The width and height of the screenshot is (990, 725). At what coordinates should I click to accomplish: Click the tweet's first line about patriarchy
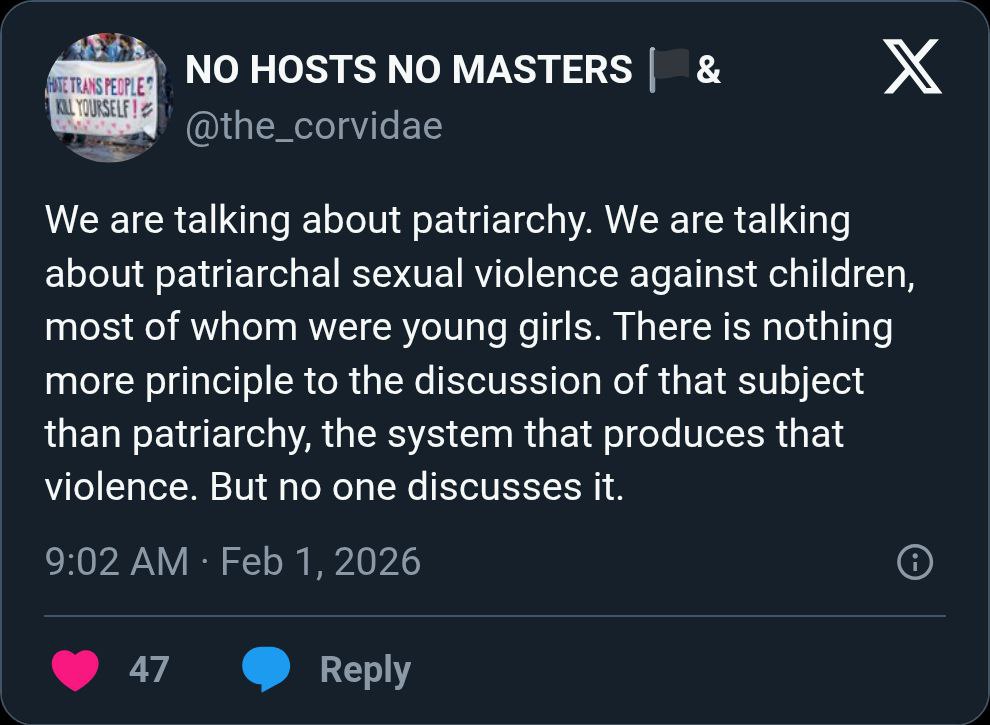(448, 220)
